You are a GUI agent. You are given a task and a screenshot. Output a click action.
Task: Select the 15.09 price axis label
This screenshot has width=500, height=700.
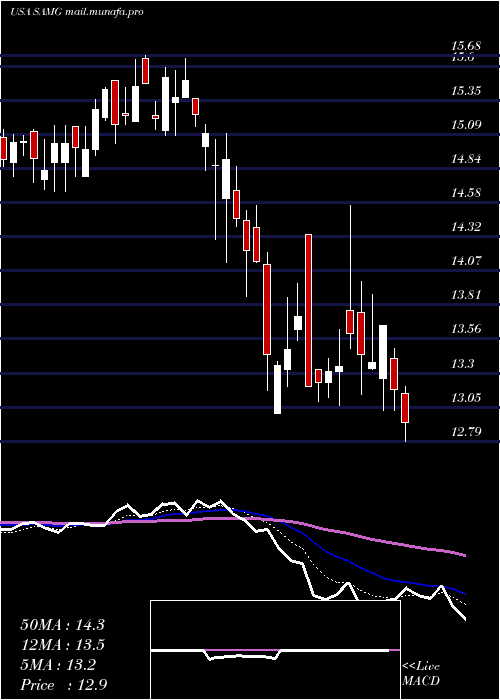466,125
